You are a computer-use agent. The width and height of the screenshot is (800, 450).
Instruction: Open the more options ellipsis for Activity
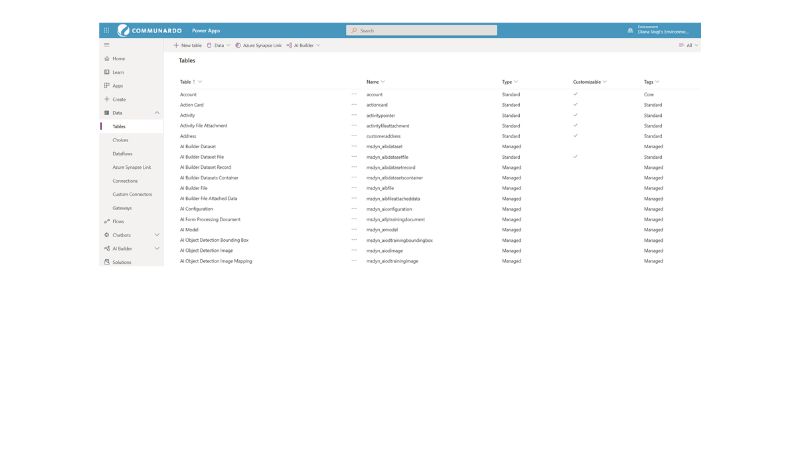point(354,116)
